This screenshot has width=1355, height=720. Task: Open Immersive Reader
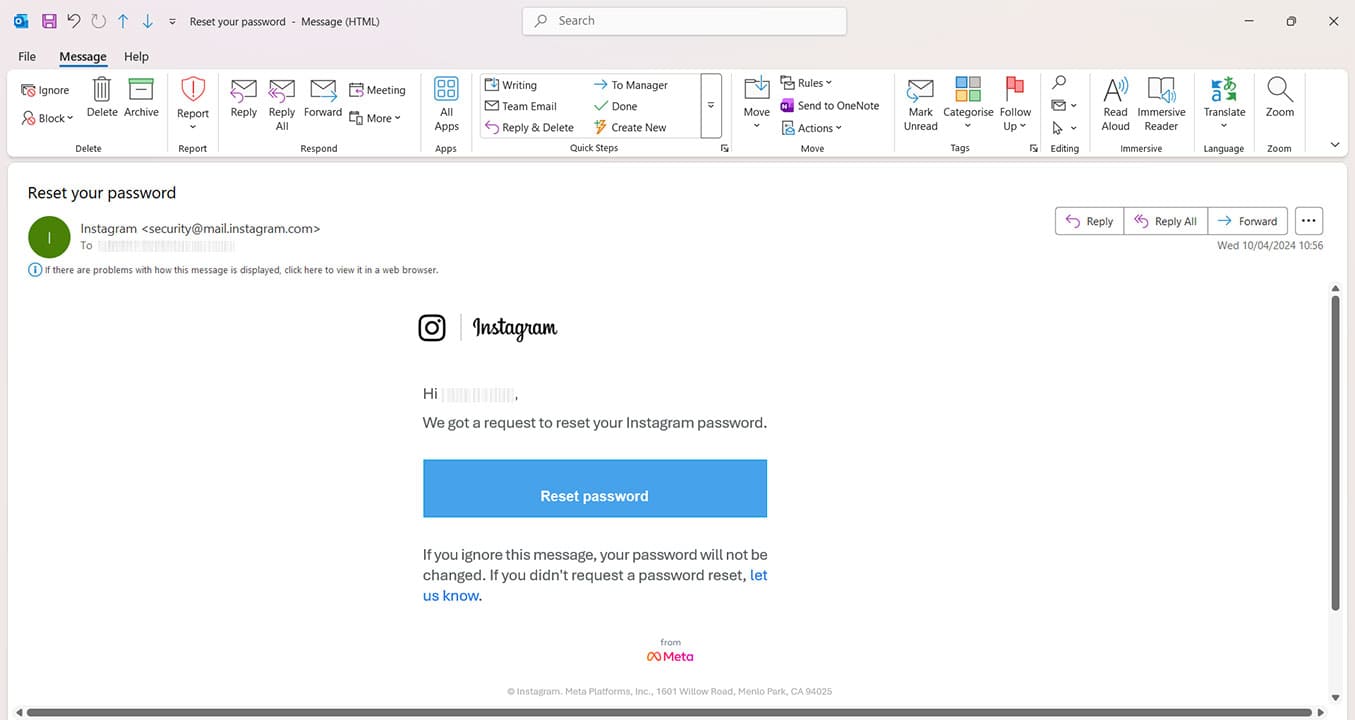(x=1161, y=104)
